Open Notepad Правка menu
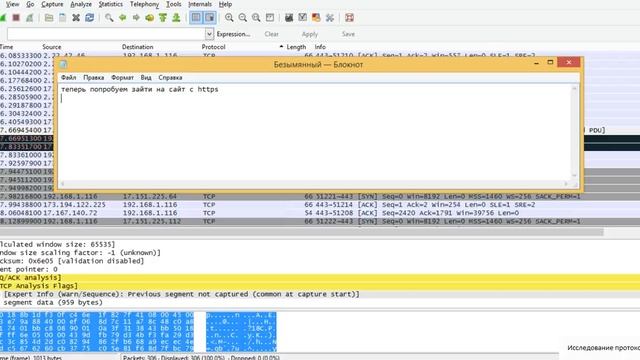 [93, 78]
